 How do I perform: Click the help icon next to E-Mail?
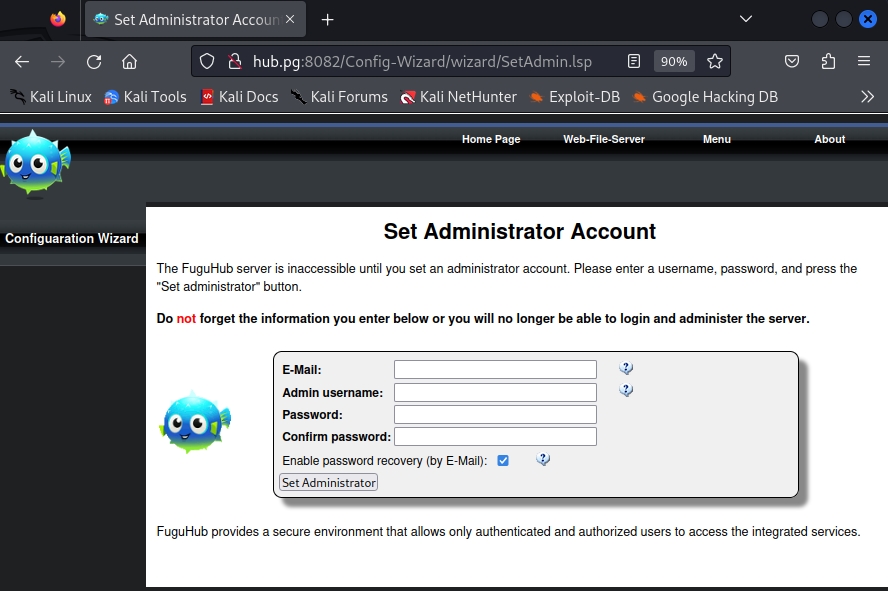click(x=626, y=368)
